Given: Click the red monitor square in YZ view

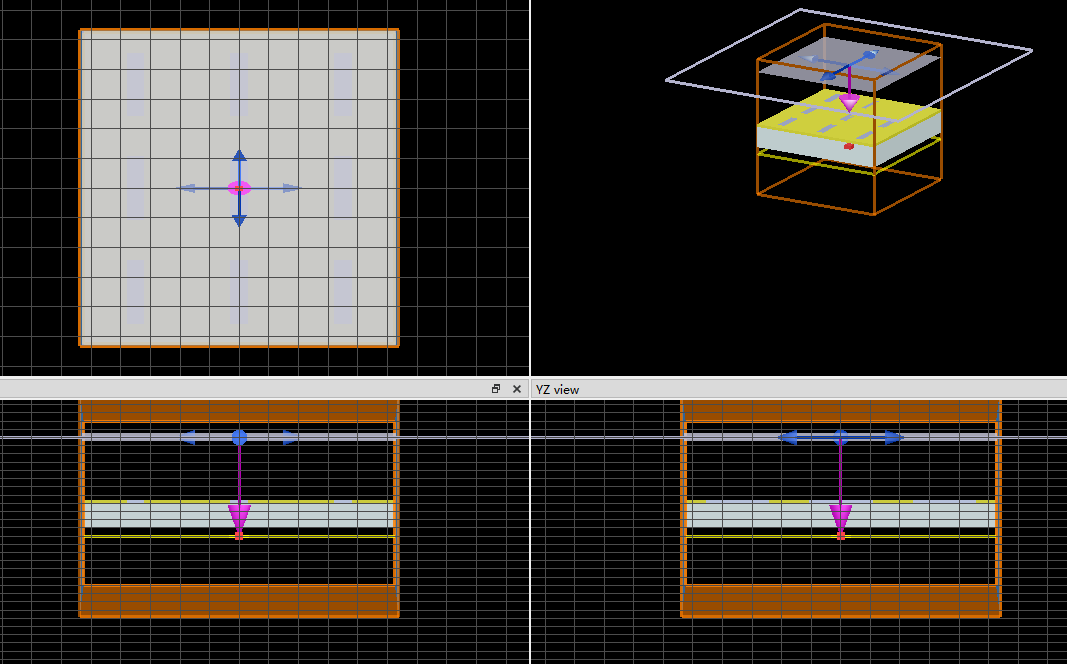Looking at the screenshot, I should [840, 536].
